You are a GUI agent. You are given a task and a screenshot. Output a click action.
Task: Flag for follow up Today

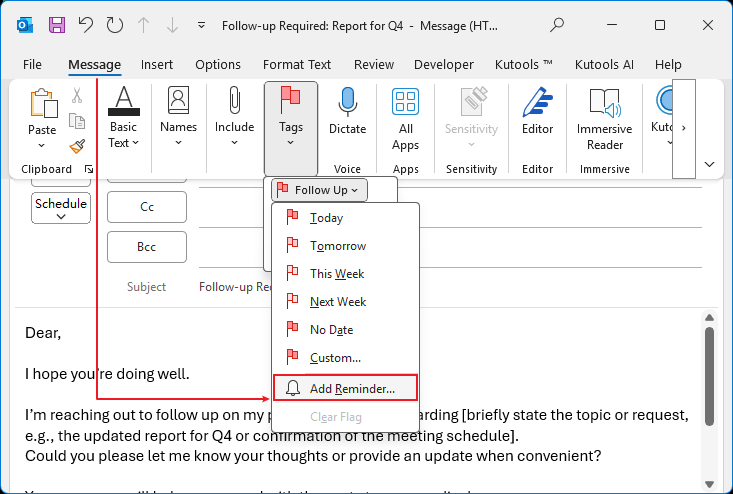(345, 218)
